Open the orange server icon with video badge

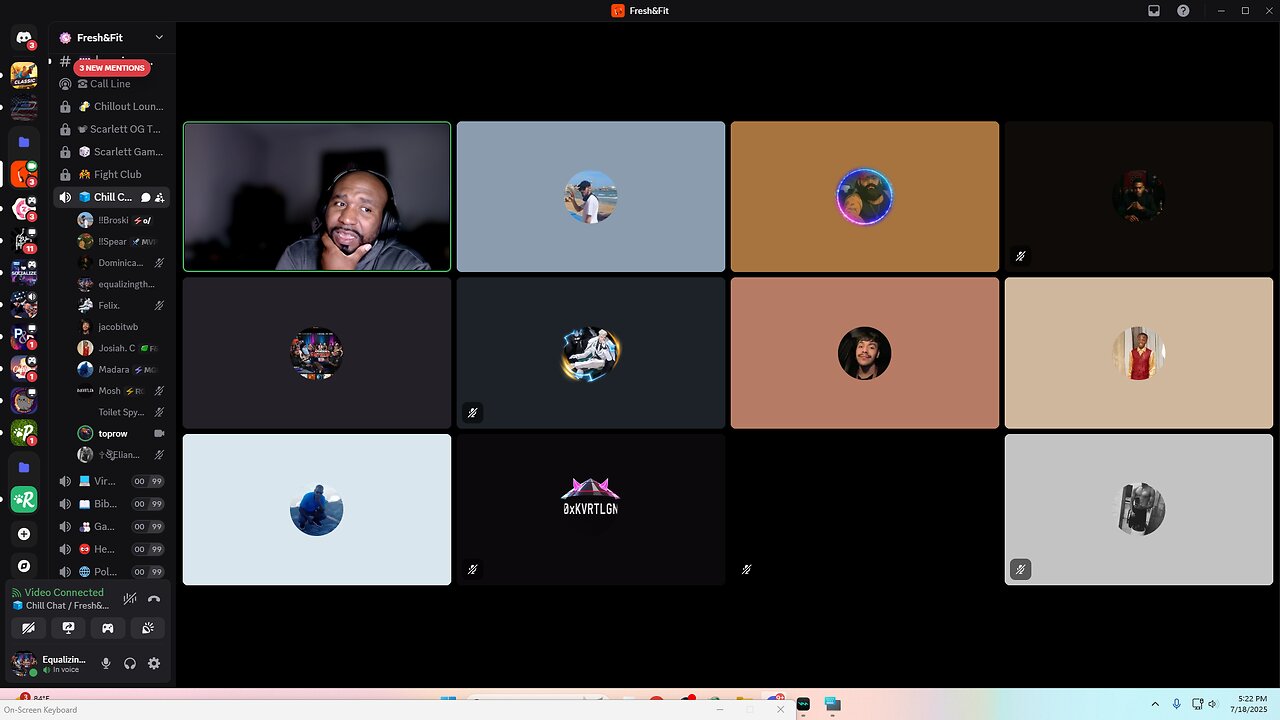[x=24, y=174]
